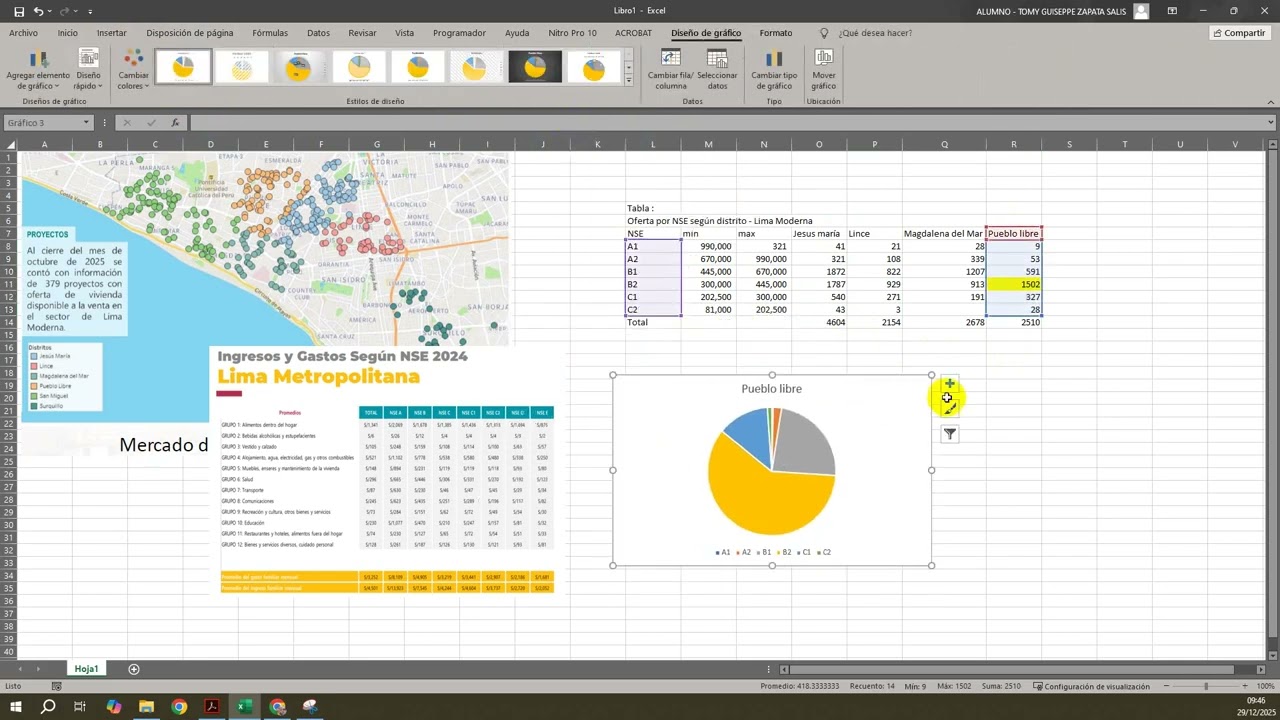The height and width of the screenshot is (720, 1280).
Task: Apply the dark background chart style
Action: pyautogui.click(x=535, y=67)
